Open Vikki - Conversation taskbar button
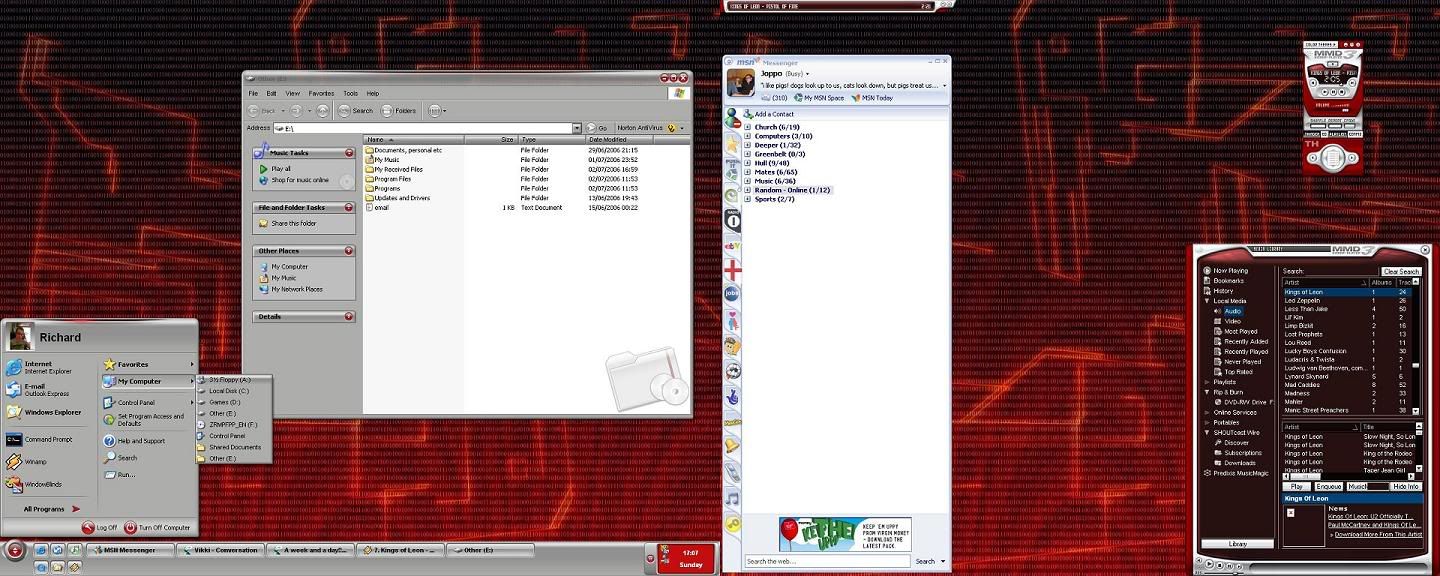 coord(220,550)
